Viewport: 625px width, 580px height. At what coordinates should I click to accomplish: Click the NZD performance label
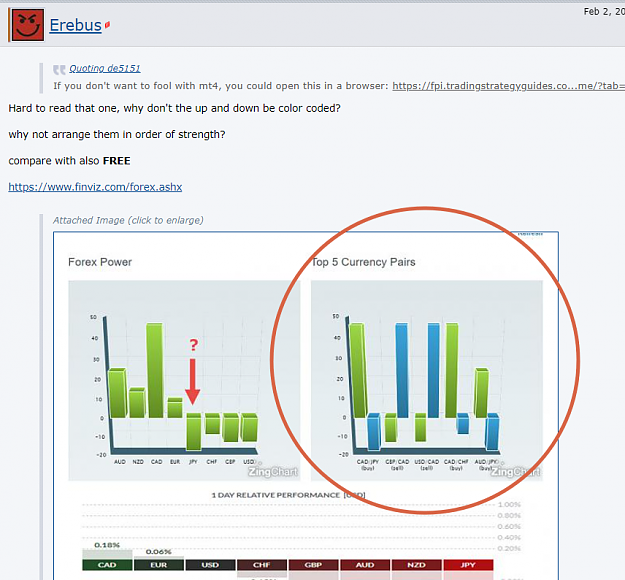(x=416, y=565)
